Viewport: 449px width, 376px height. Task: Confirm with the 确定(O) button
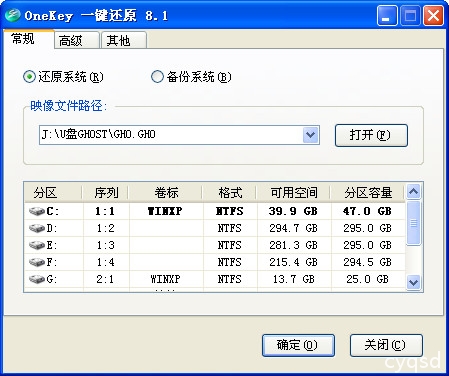pos(298,345)
